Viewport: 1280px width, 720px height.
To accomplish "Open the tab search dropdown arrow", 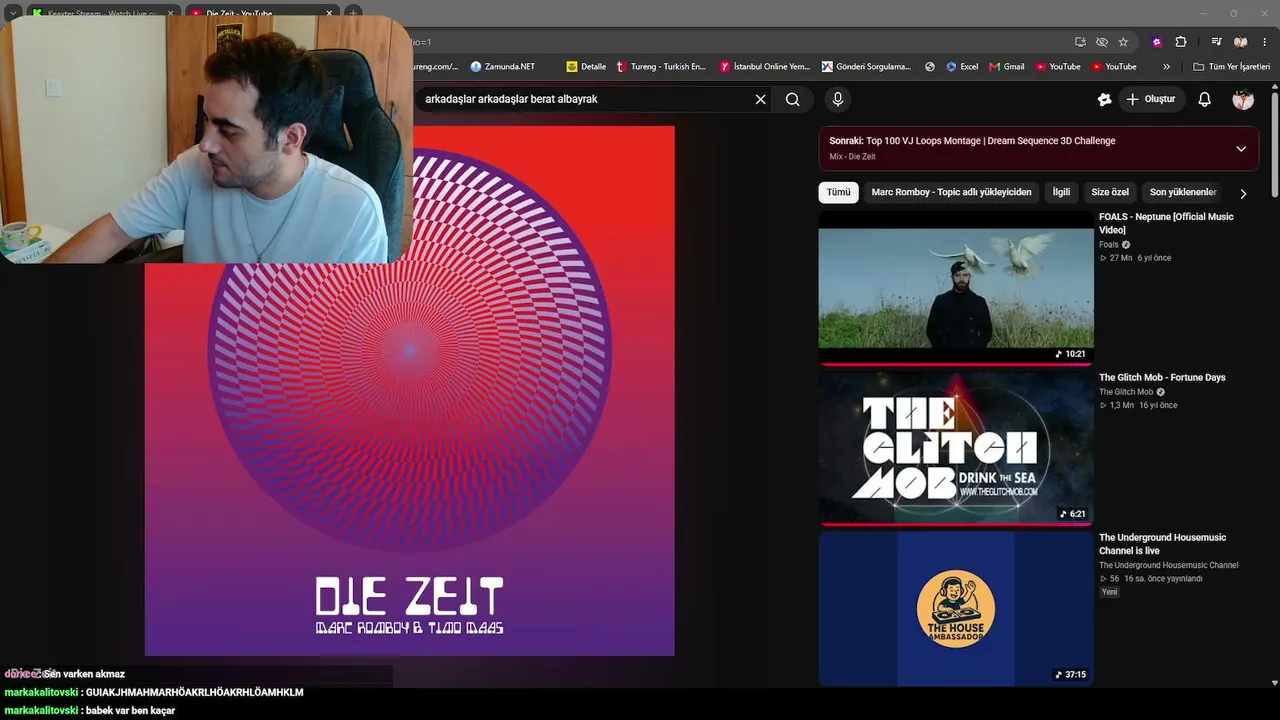I will 12,13.
